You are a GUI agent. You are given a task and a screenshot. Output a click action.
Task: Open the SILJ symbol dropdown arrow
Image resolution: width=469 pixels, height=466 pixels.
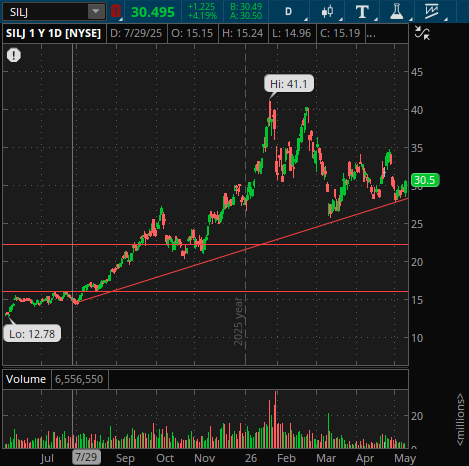[96, 11]
